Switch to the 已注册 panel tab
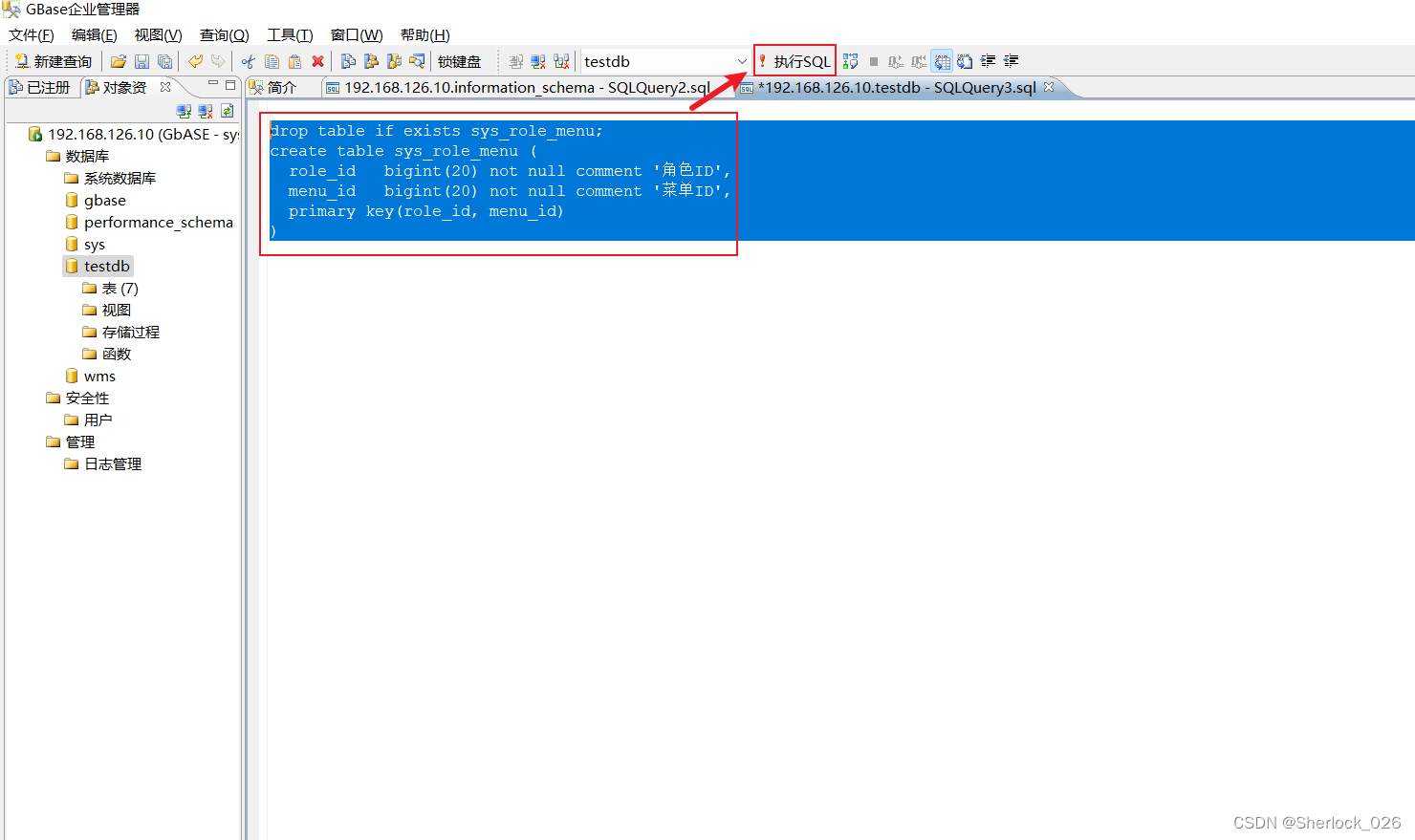The width and height of the screenshot is (1415, 840). click(42, 86)
